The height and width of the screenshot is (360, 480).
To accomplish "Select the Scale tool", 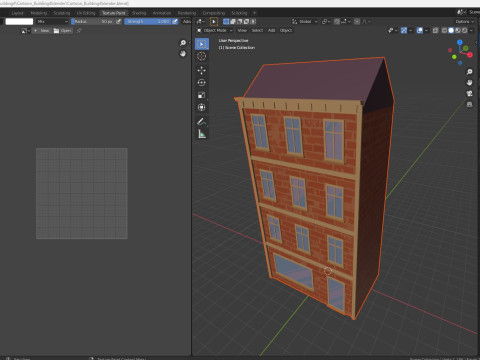I will (x=202, y=95).
